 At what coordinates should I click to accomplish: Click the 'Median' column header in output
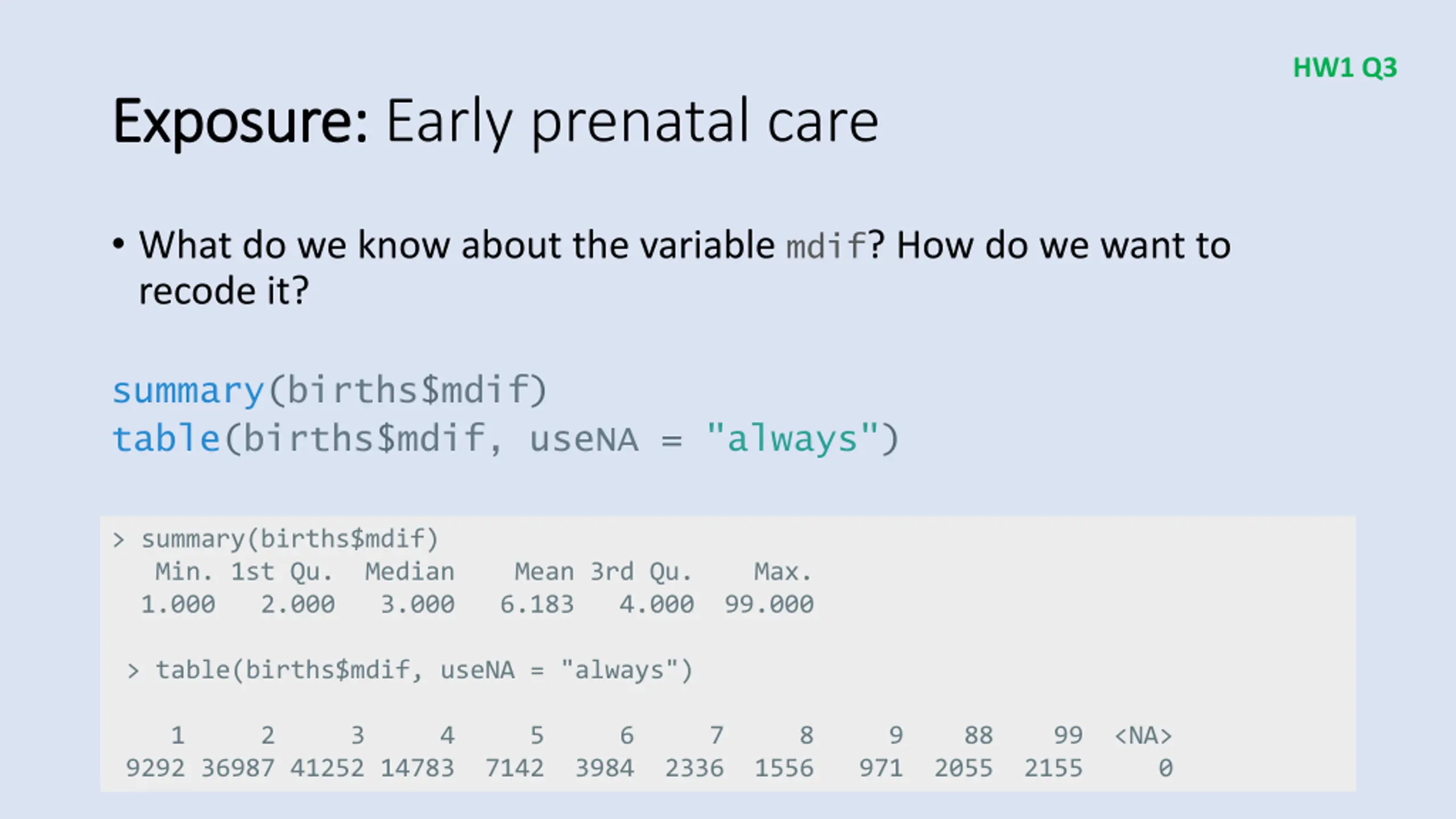pyautogui.click(x=410, y=572)
